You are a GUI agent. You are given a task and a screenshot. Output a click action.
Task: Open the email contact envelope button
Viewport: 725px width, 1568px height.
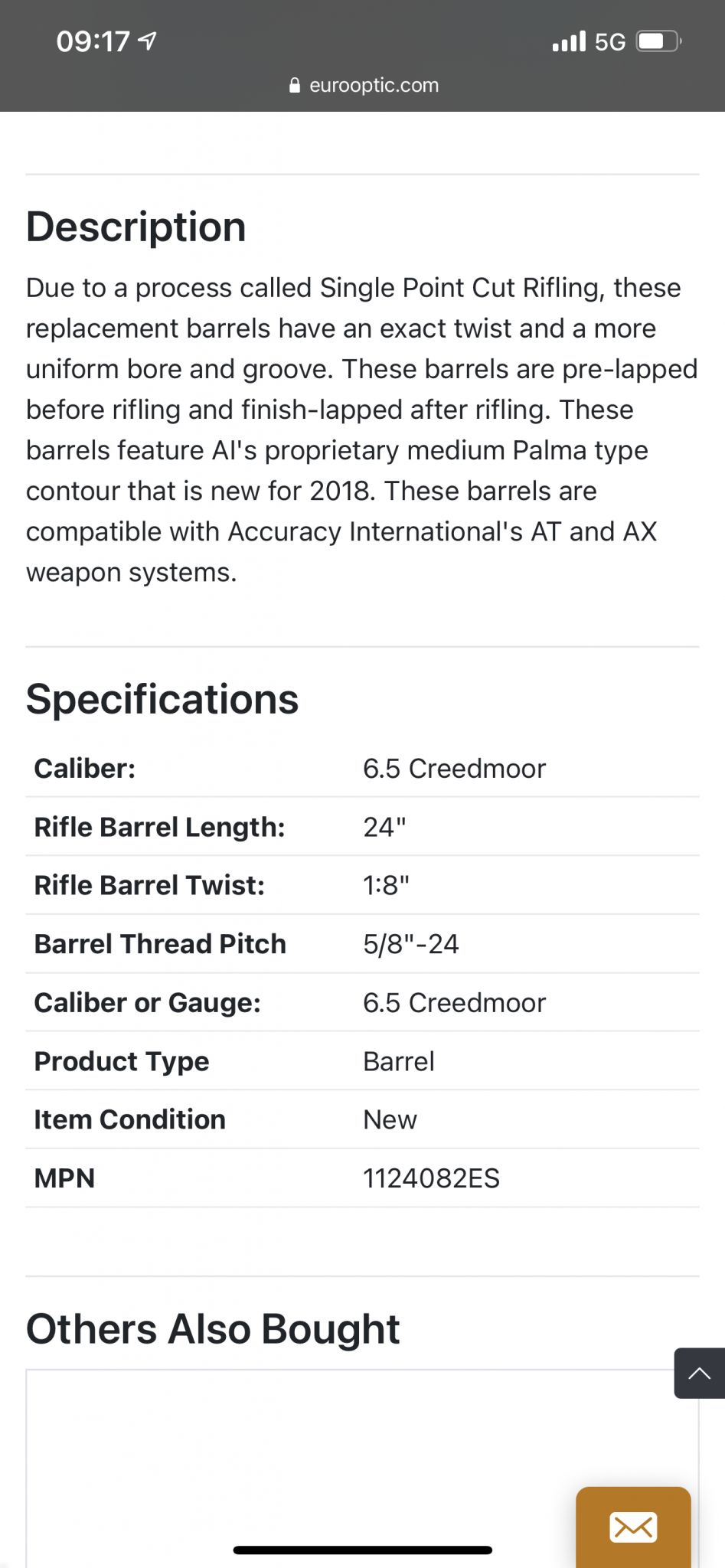(633, 1527)
